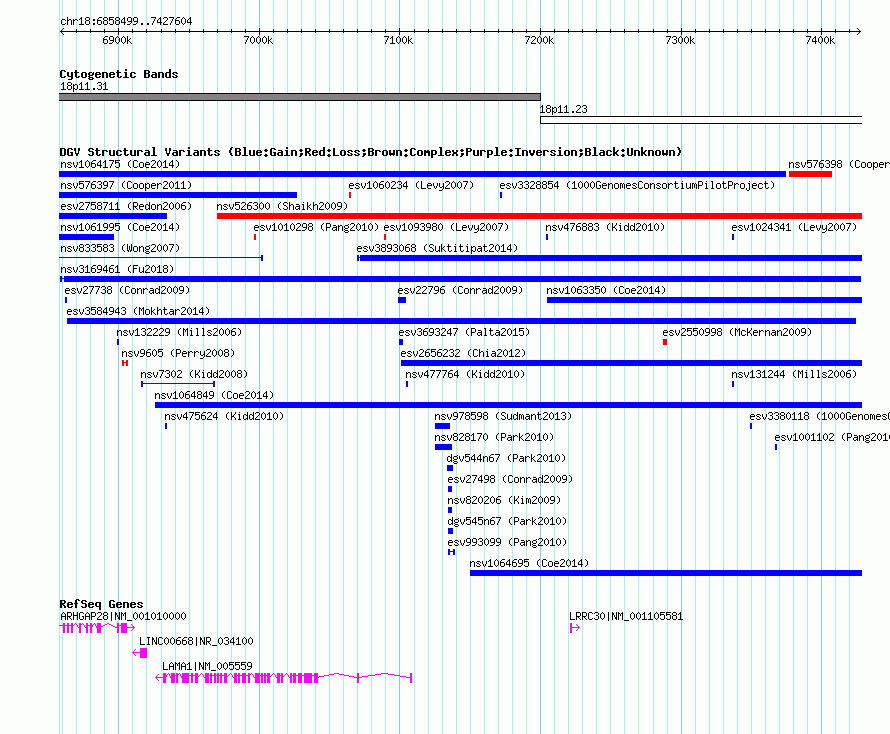Screen dimensions: 890x734
Task: Select dgv544n67 (Park2010) label
Action: pos(506,458)
